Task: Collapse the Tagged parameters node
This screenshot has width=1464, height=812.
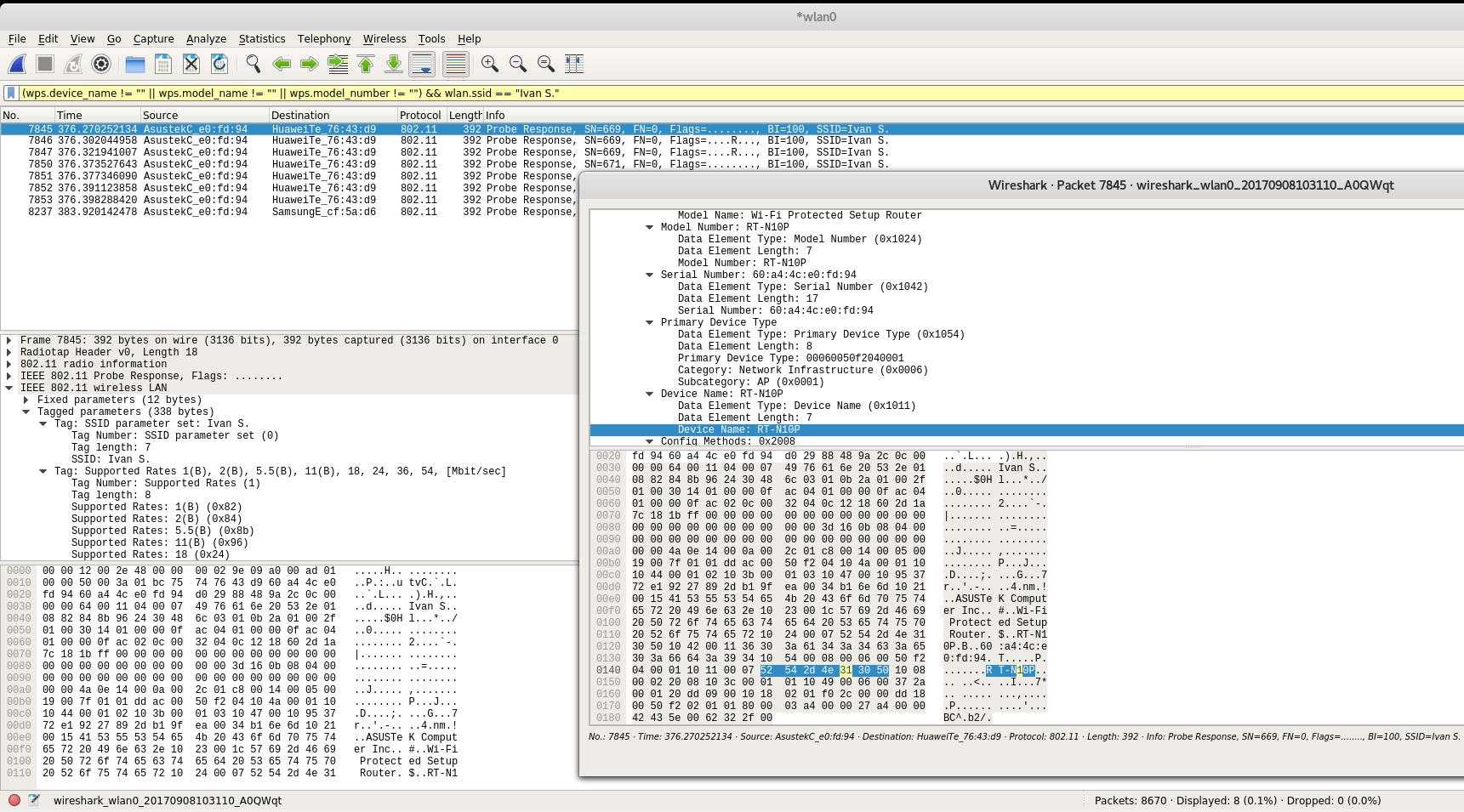Action: click(x=26, y=412)
